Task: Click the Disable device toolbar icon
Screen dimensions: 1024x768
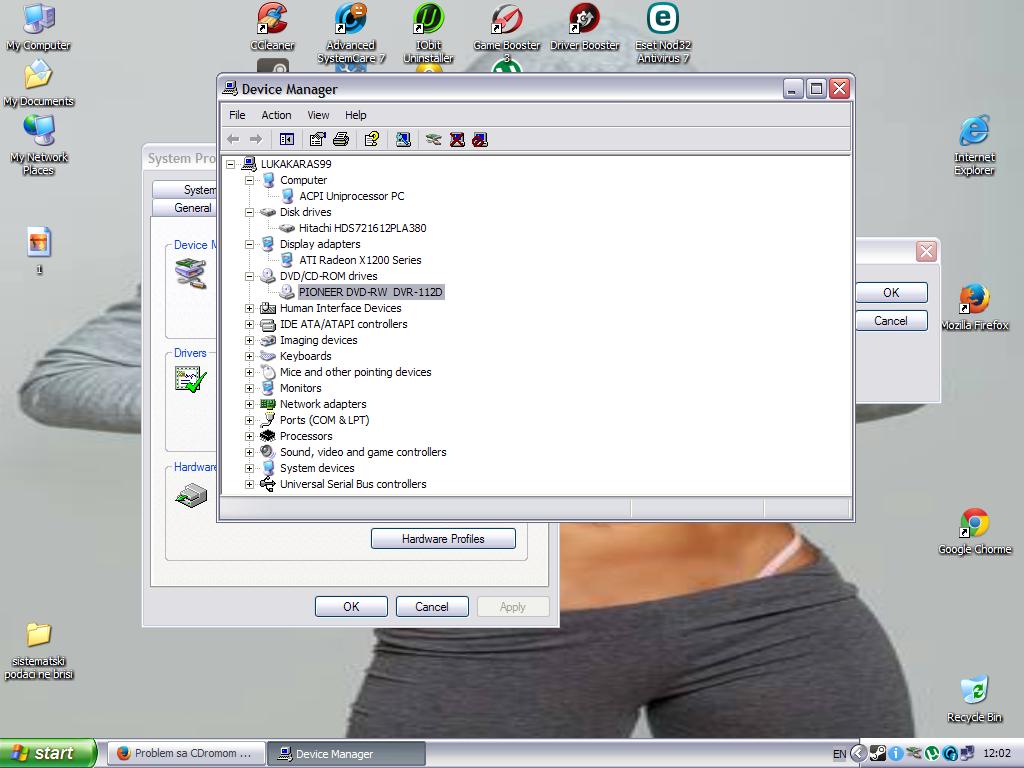Action: click(x=480, y=139)
